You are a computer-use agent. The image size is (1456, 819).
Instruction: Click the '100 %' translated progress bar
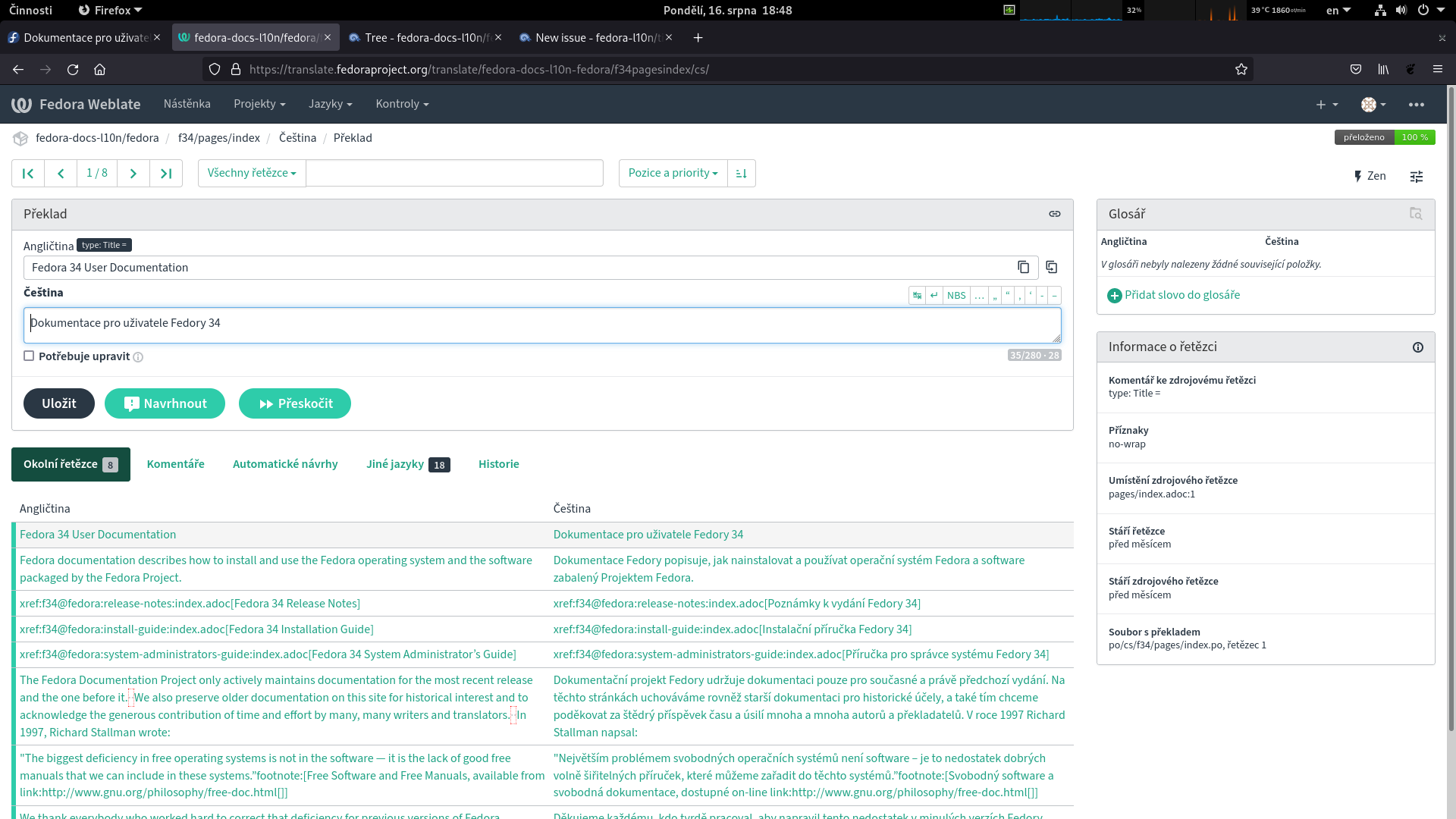1414,137
